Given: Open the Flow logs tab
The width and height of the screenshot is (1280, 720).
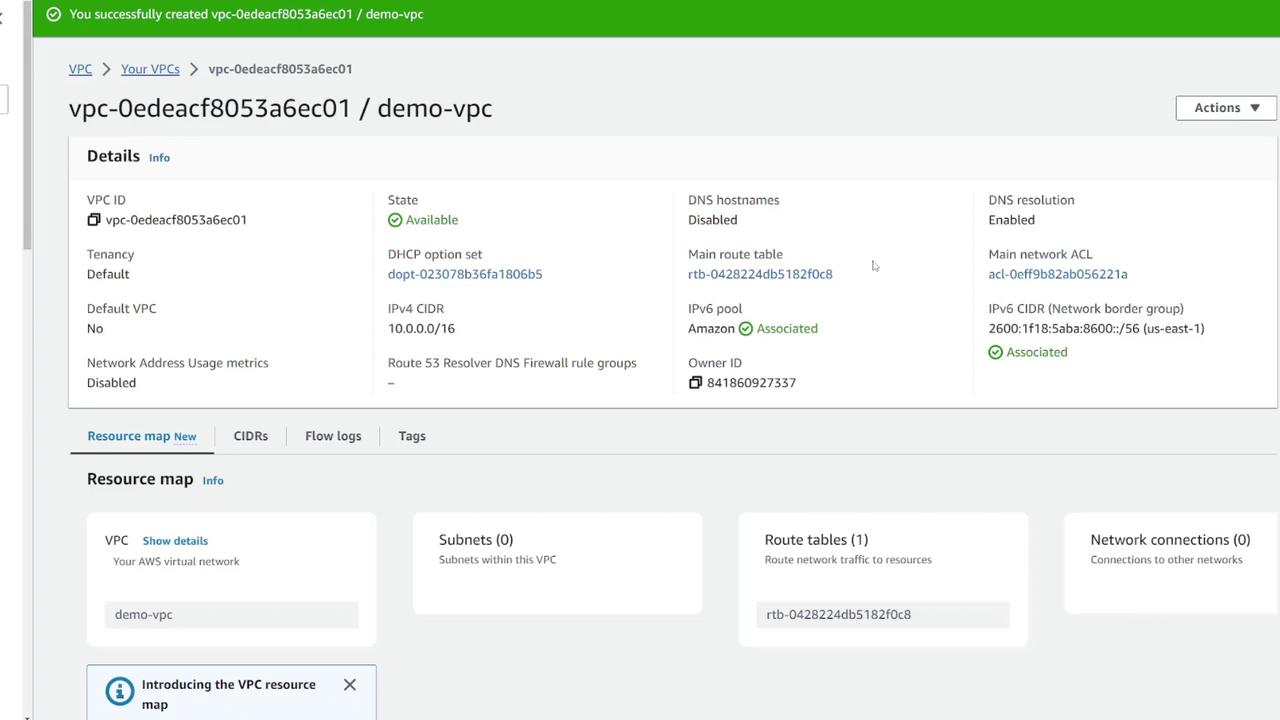Looking at the screenshot, I should [333, 436].
